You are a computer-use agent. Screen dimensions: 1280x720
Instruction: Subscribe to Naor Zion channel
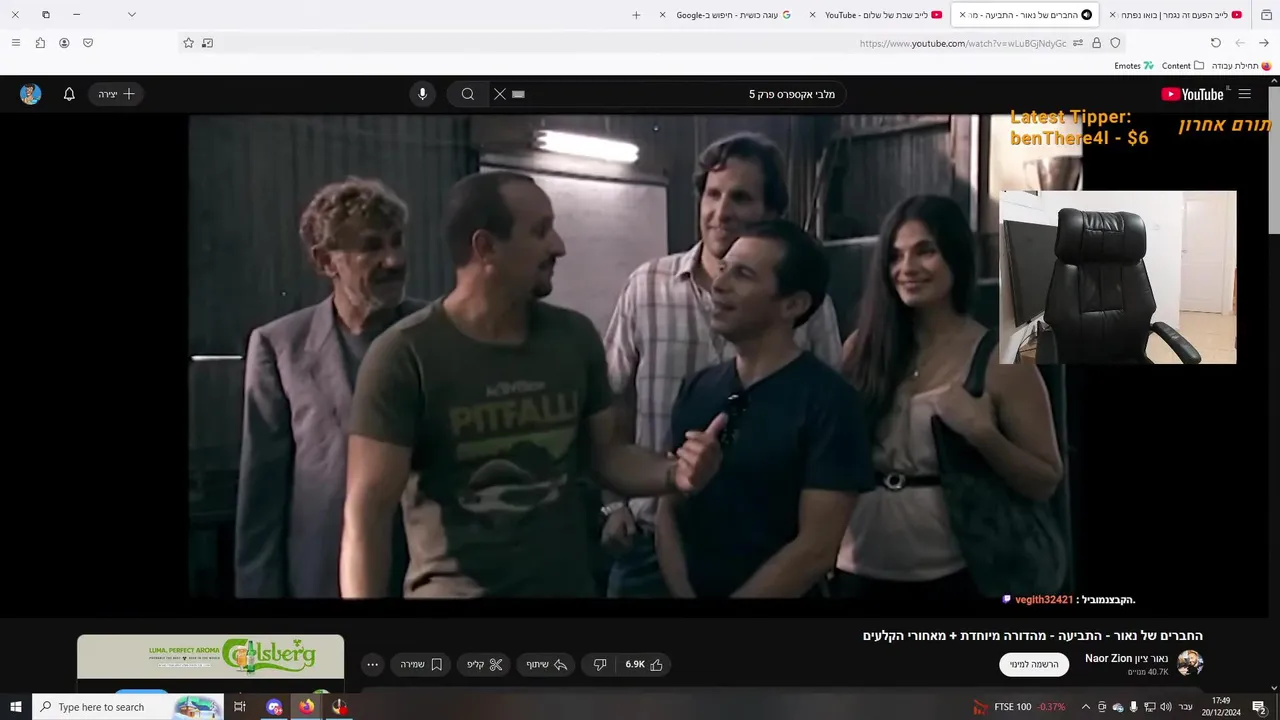(x=1034, y=664)
